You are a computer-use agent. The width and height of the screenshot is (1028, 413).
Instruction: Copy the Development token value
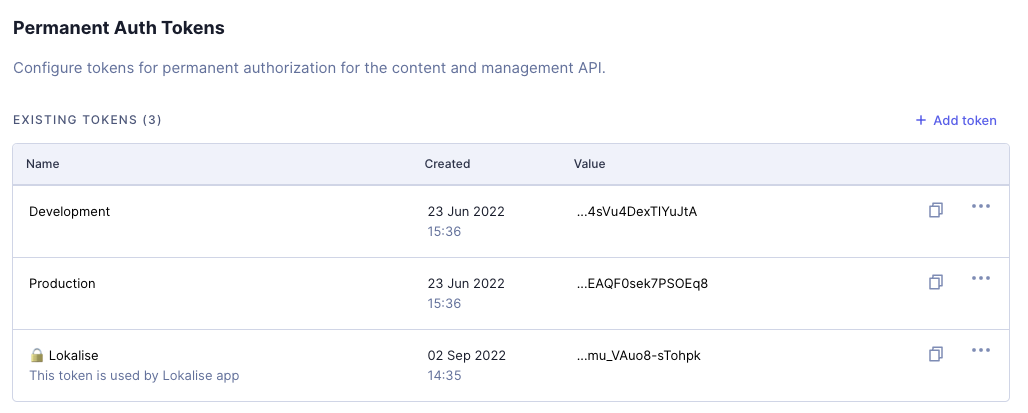[x=936, y=210]
